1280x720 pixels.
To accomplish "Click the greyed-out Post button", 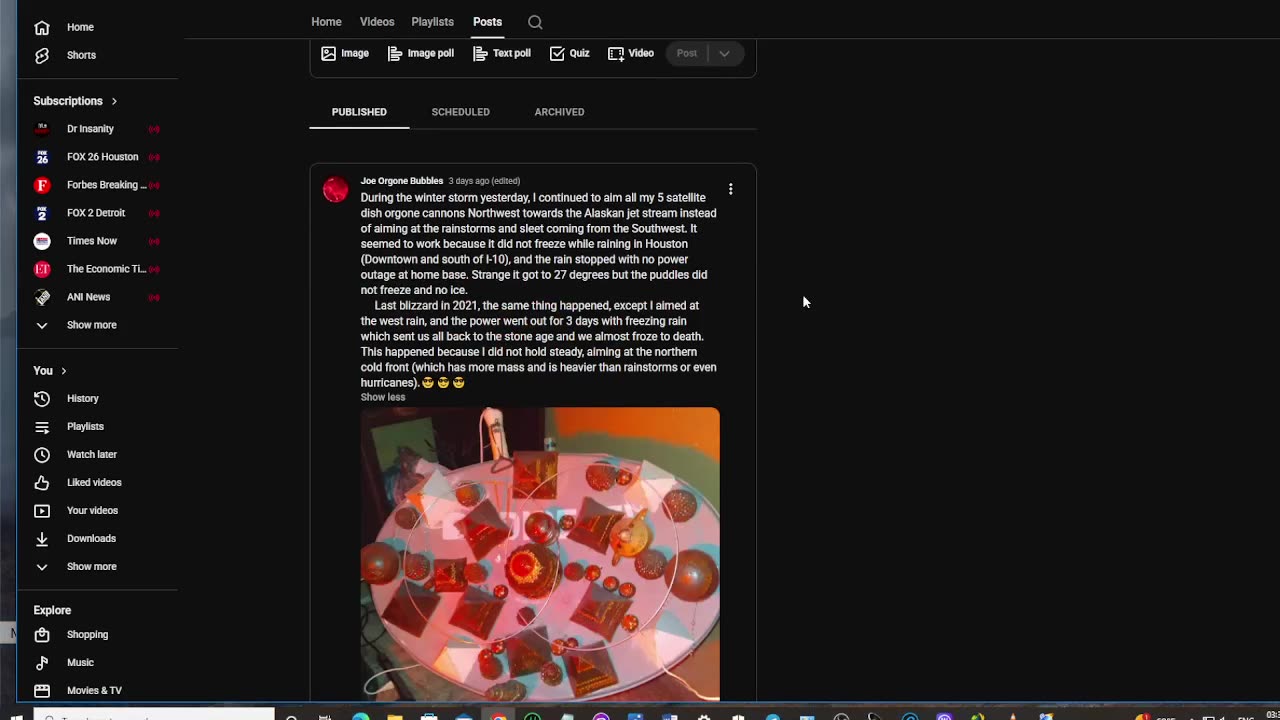I will 687,53.
